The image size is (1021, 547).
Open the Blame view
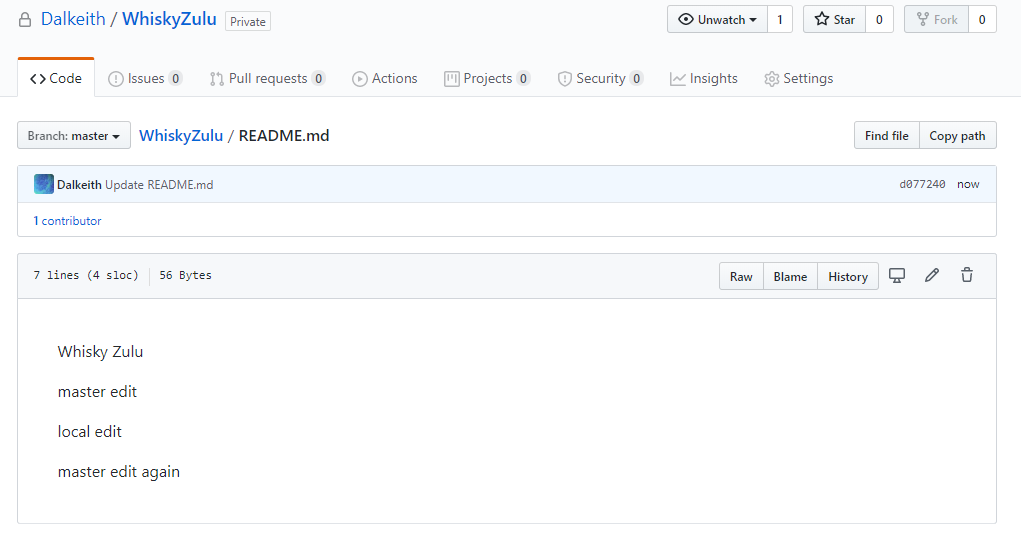click(x=790, y=276)
